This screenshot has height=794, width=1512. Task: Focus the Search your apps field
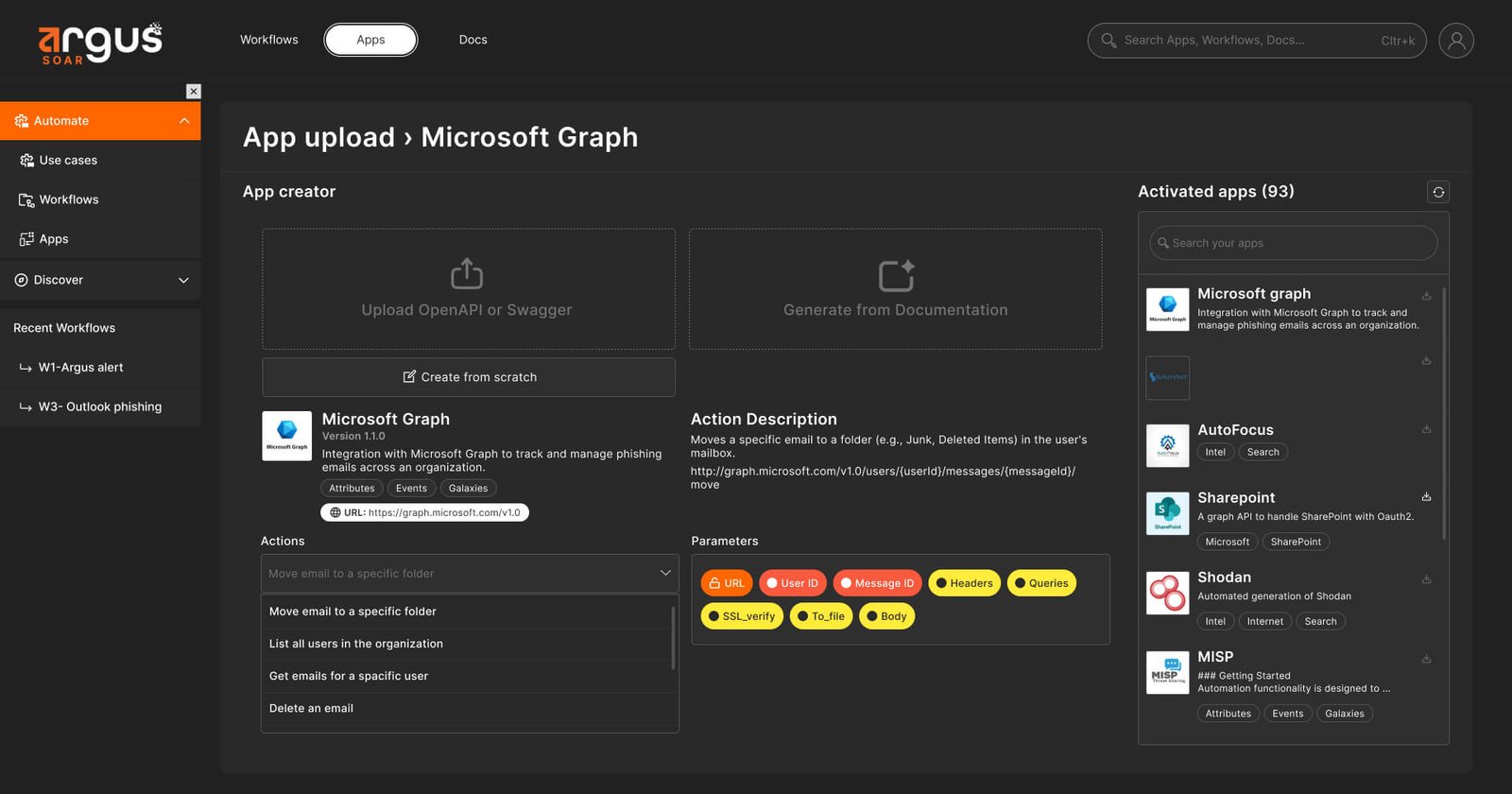pos(1294,243)
